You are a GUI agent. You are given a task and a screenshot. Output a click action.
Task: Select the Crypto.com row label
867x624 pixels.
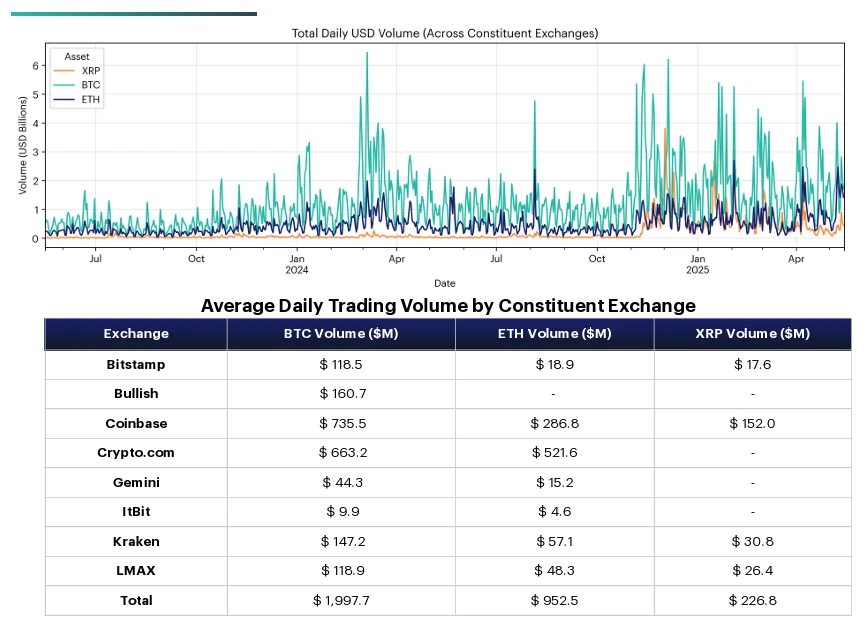[136, 452]
